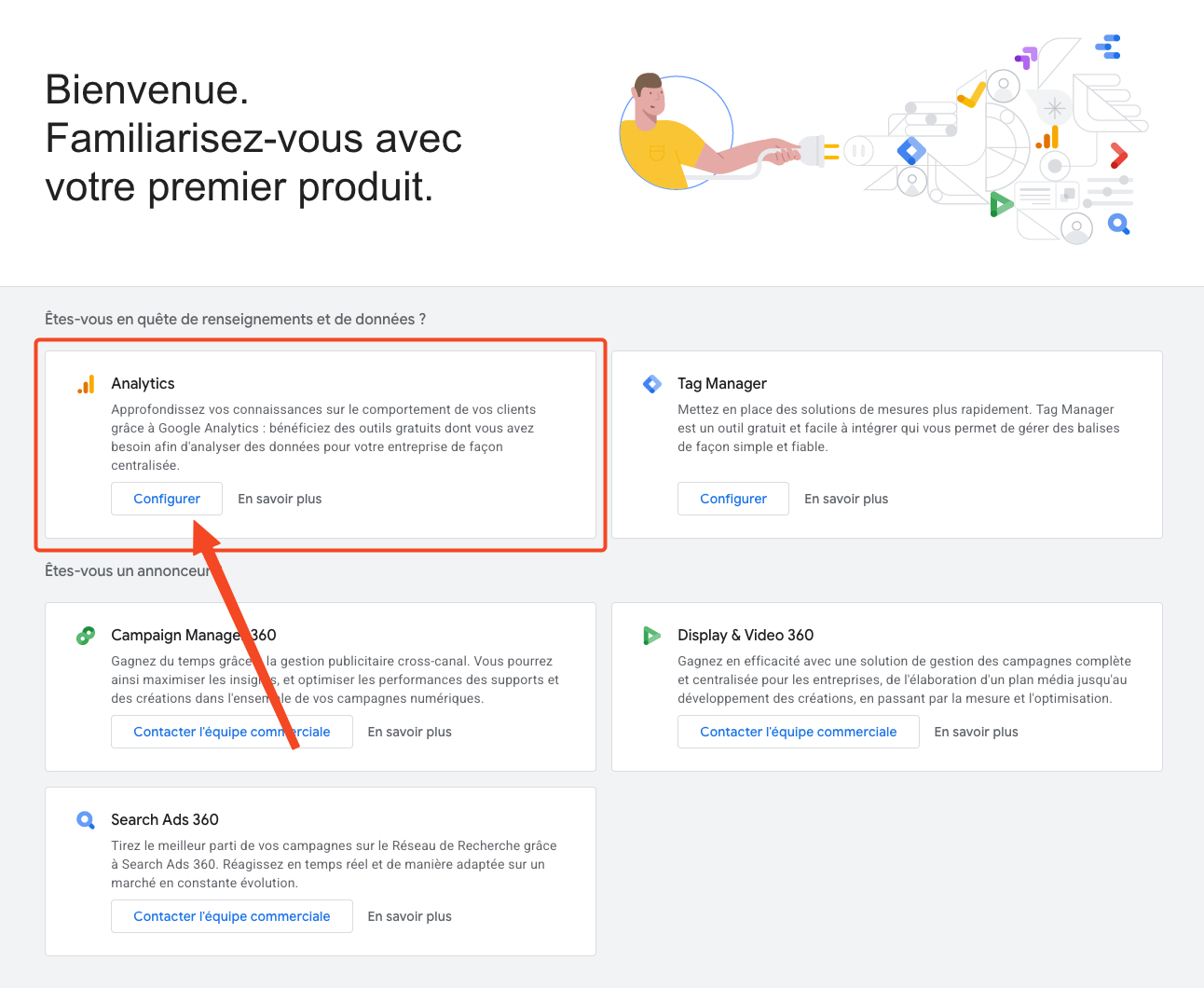Screen dimensions: 1204x988
Task: Contact sales team for Search Ads 360
Action: point(231,916)
